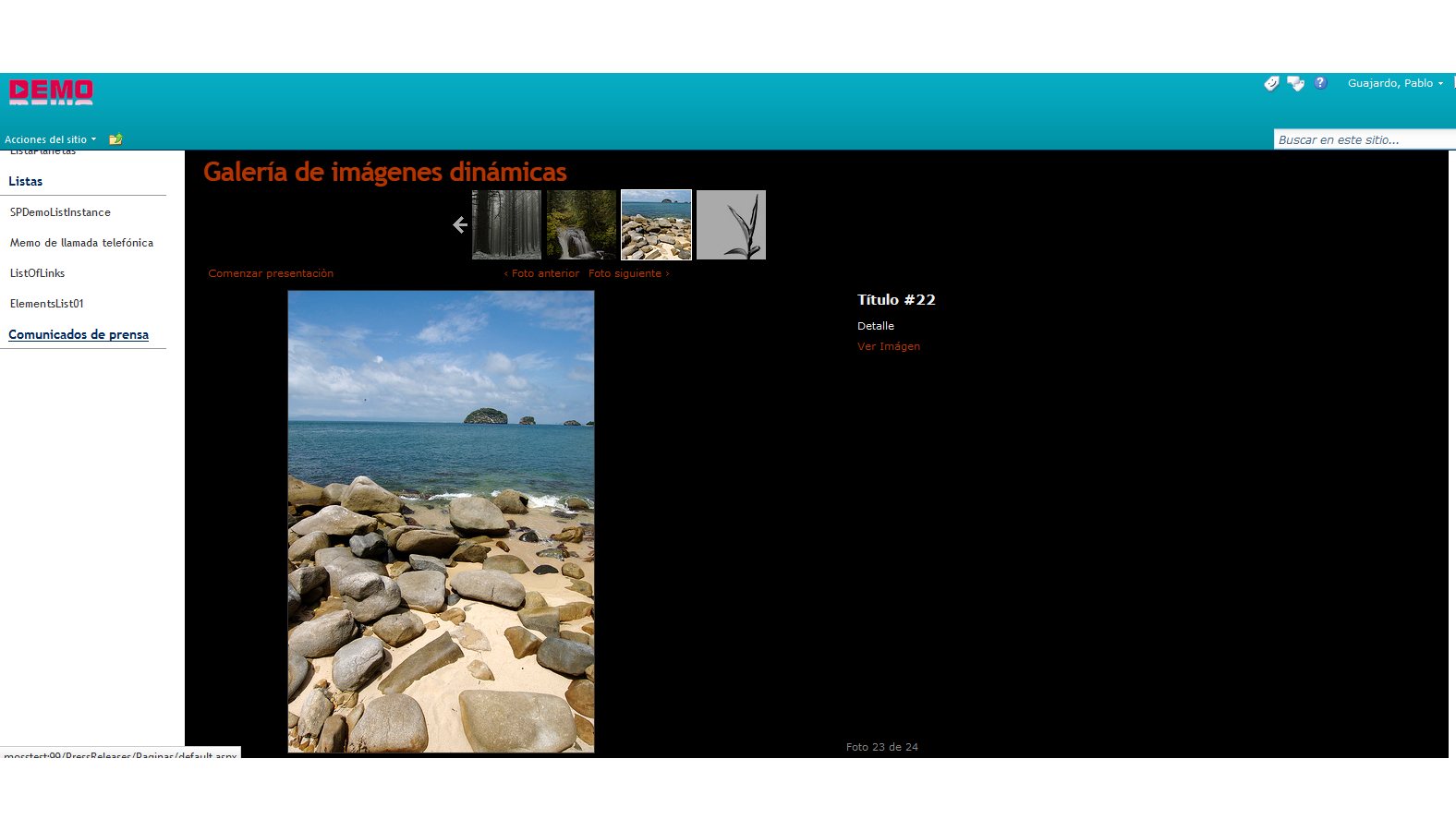Image resolution: width=1456 pixels, height=831 pixels.
Task: Go to Comunicados de prensa
Action: pos(79,334)
